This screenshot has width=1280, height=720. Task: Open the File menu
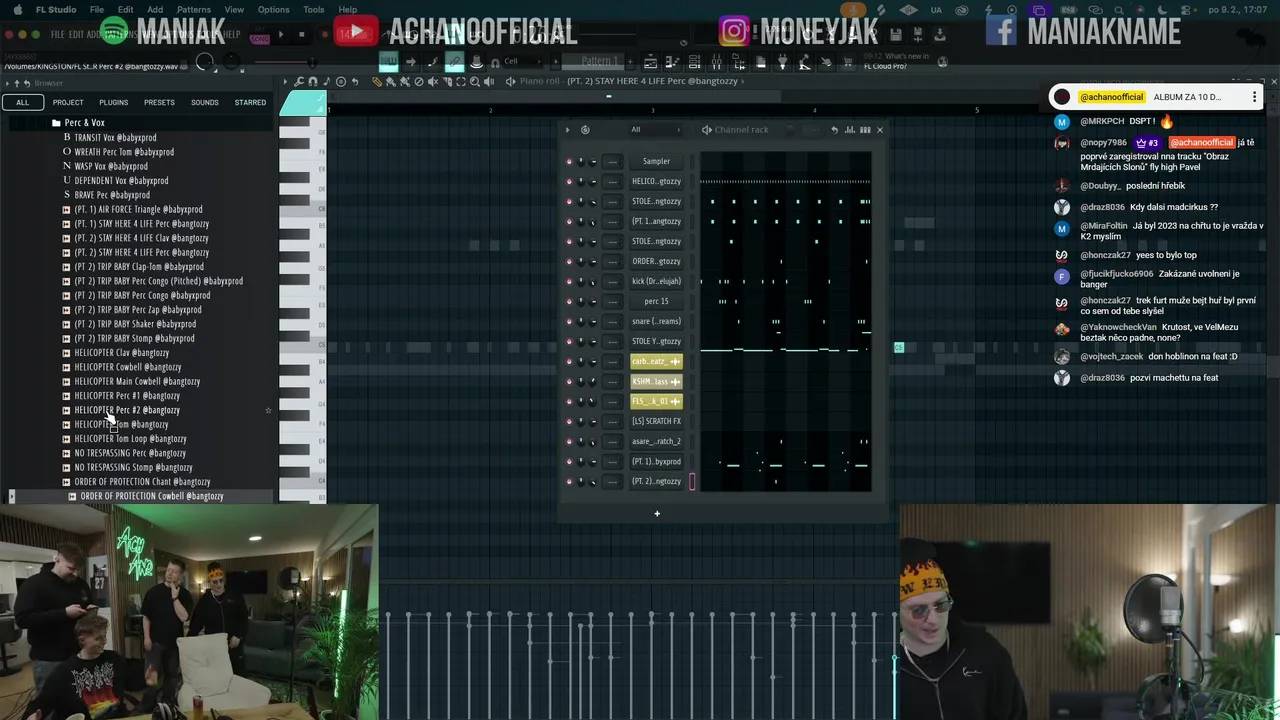(97, 9)
